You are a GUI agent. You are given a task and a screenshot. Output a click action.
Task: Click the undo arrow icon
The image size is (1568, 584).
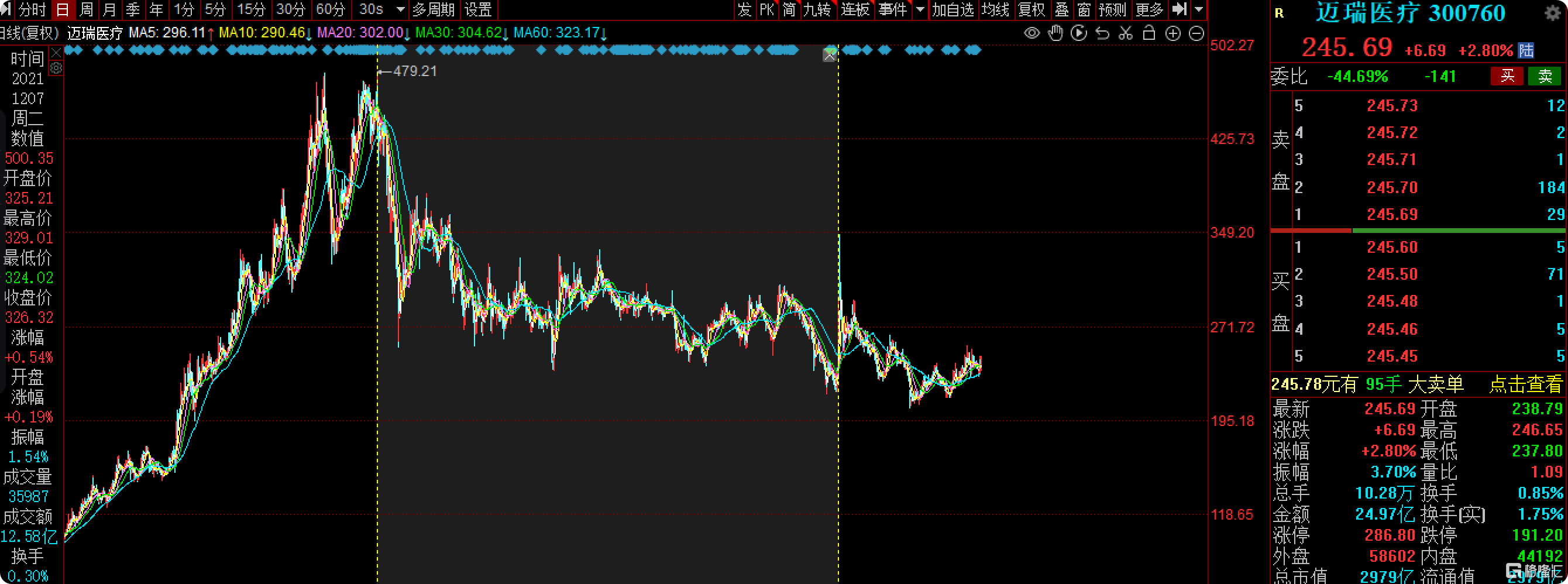point(1102,33)
